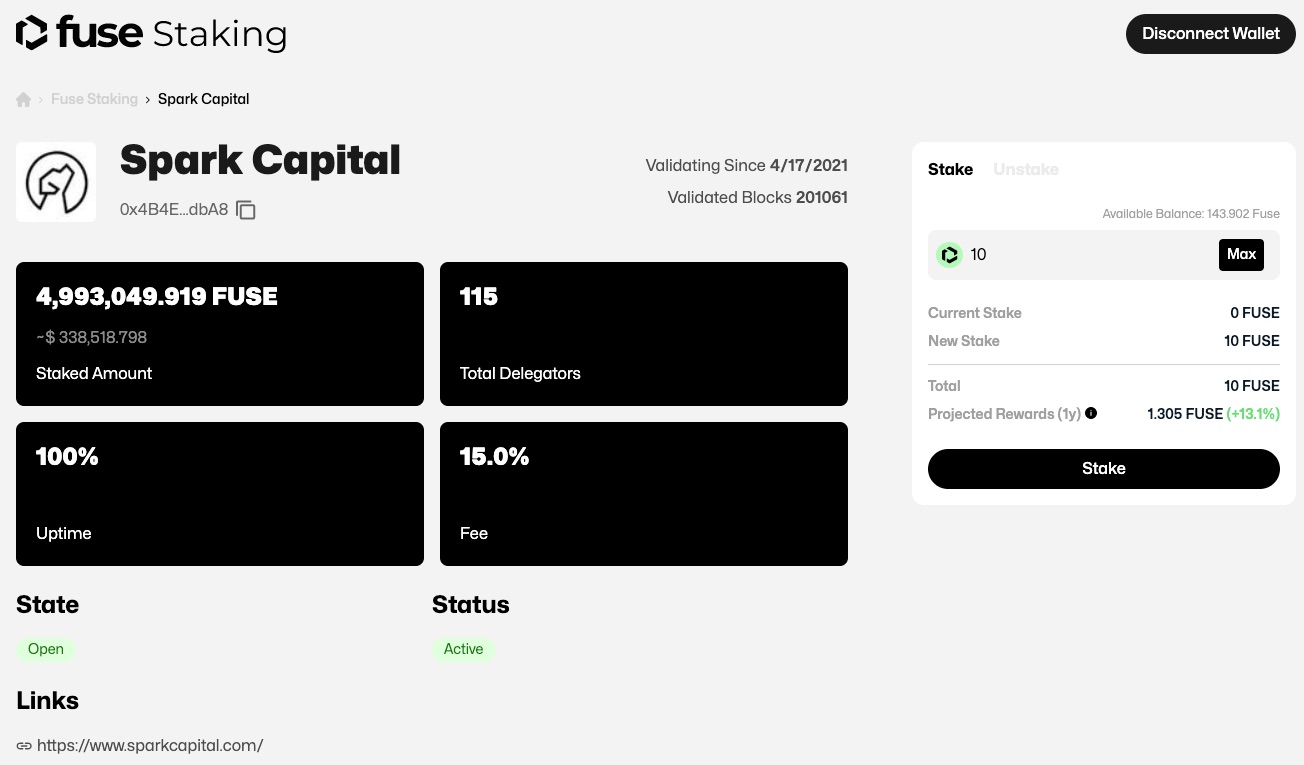Copy the validator address with the copy icon
The height and width of the screenshot is (765, 1304).
click(x=246, y=210)
